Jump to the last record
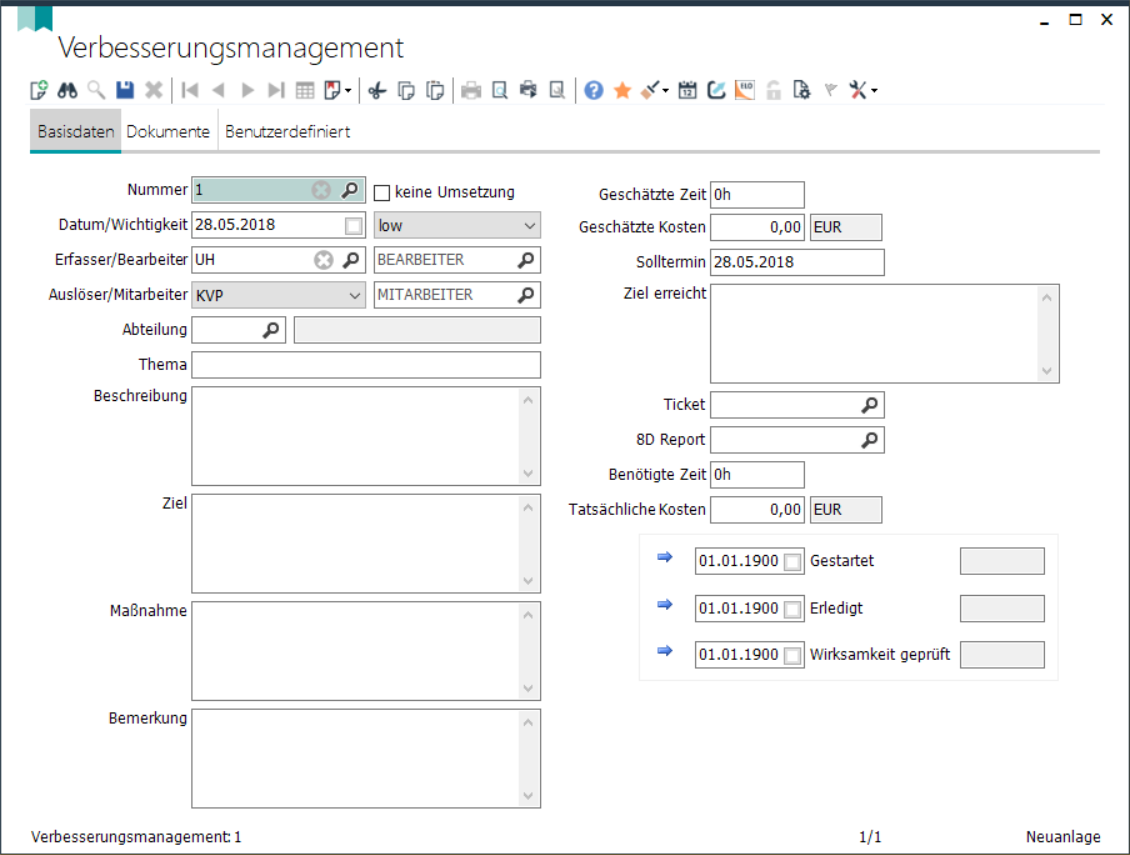This screenshot has width=1130, height=855. [x=276, y=90]
